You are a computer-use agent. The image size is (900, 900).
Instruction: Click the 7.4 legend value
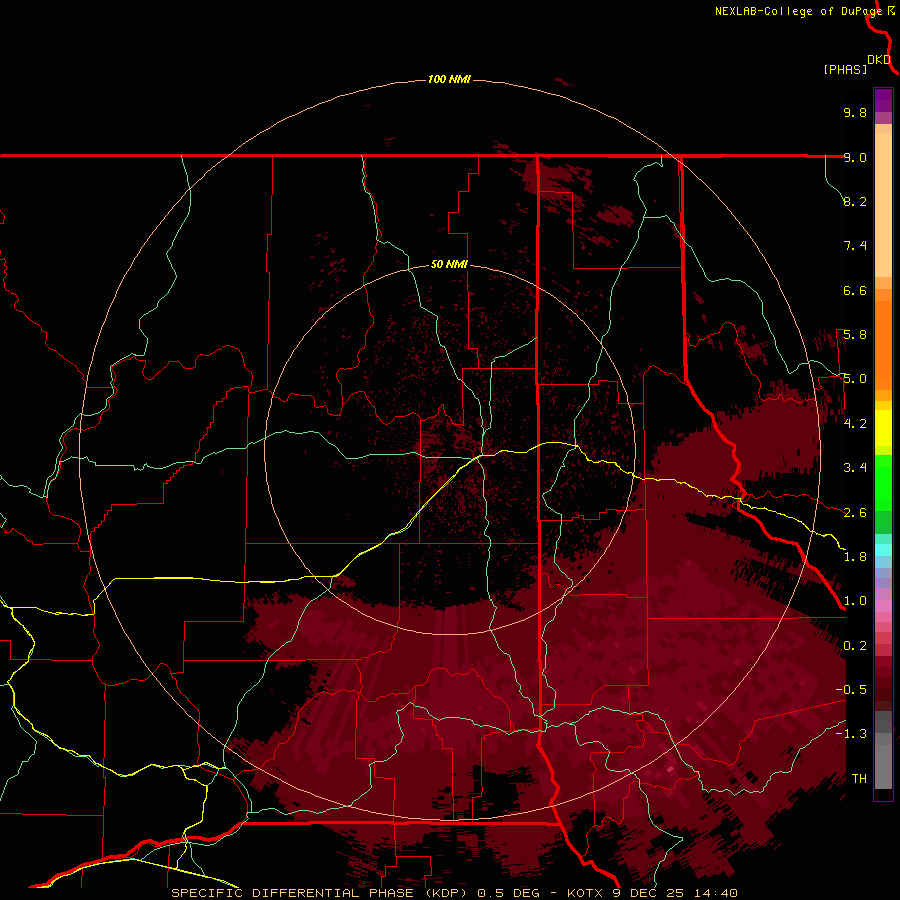click(855, 246)
